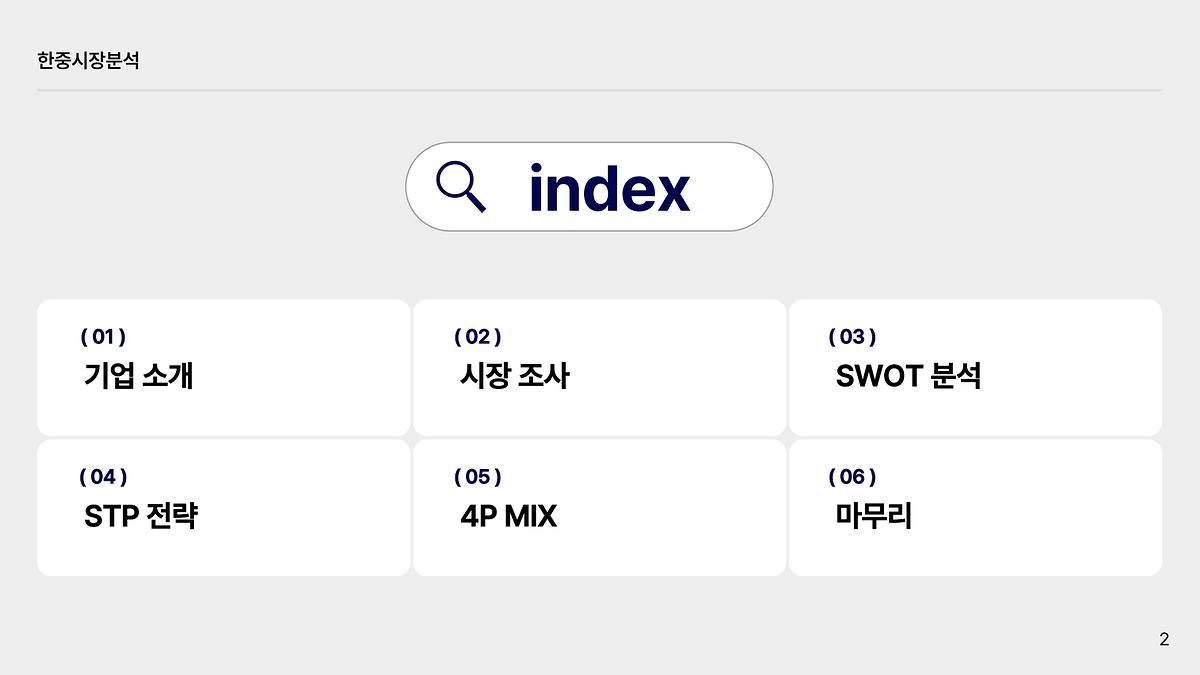Open the 마무리 section title
The width and height of the screenshot is (1200, 675).
click(x=873, y=516)
